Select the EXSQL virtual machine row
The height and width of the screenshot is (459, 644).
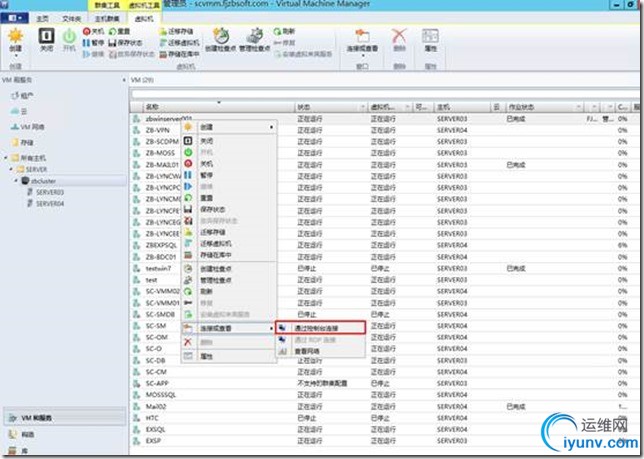[384, 429]
